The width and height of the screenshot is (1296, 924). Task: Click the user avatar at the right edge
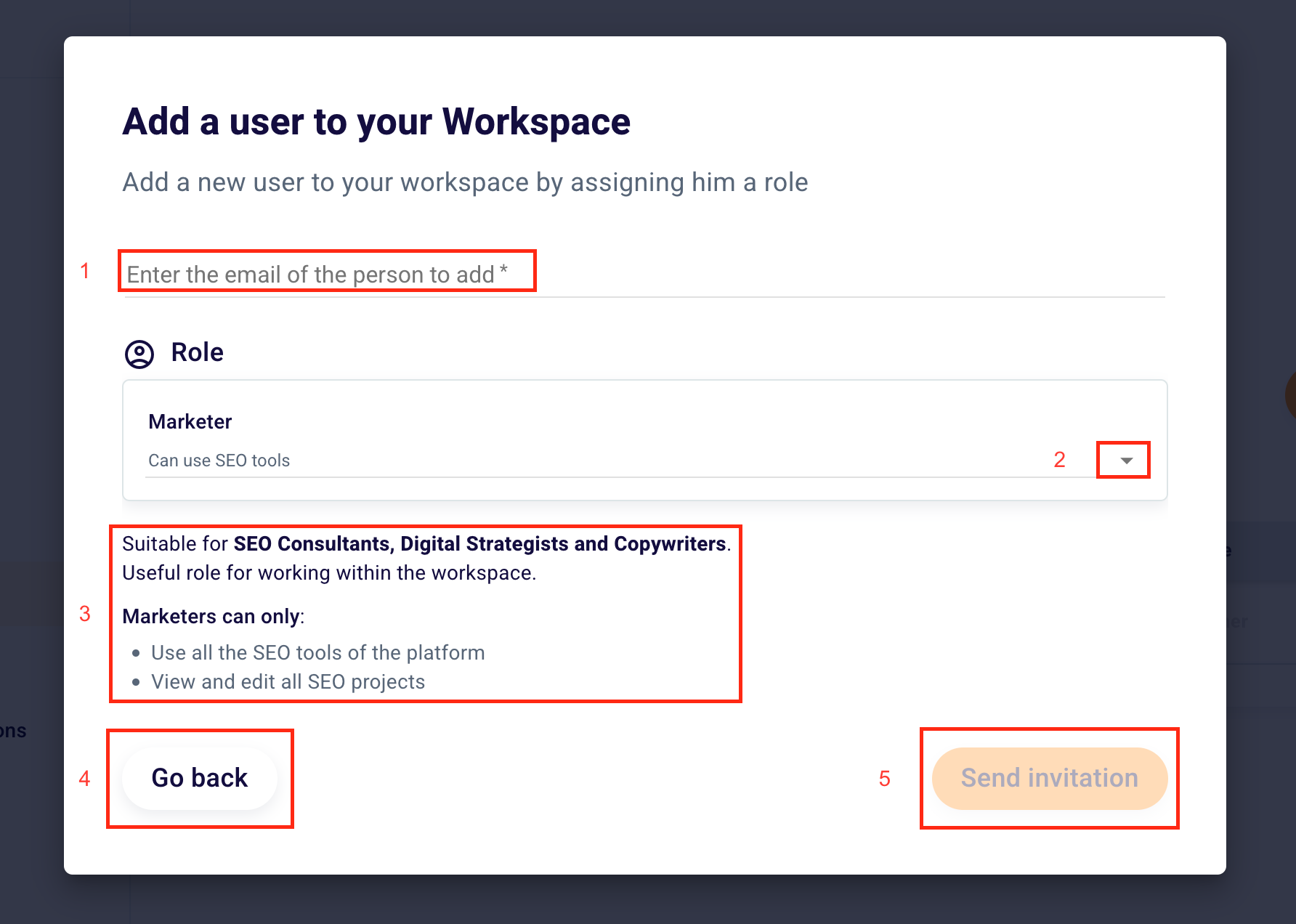(1291, 396)
